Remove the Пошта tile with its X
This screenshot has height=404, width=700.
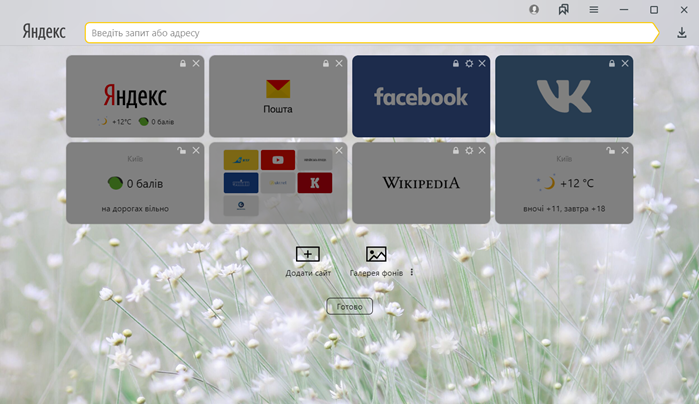(x=339, y=63)
